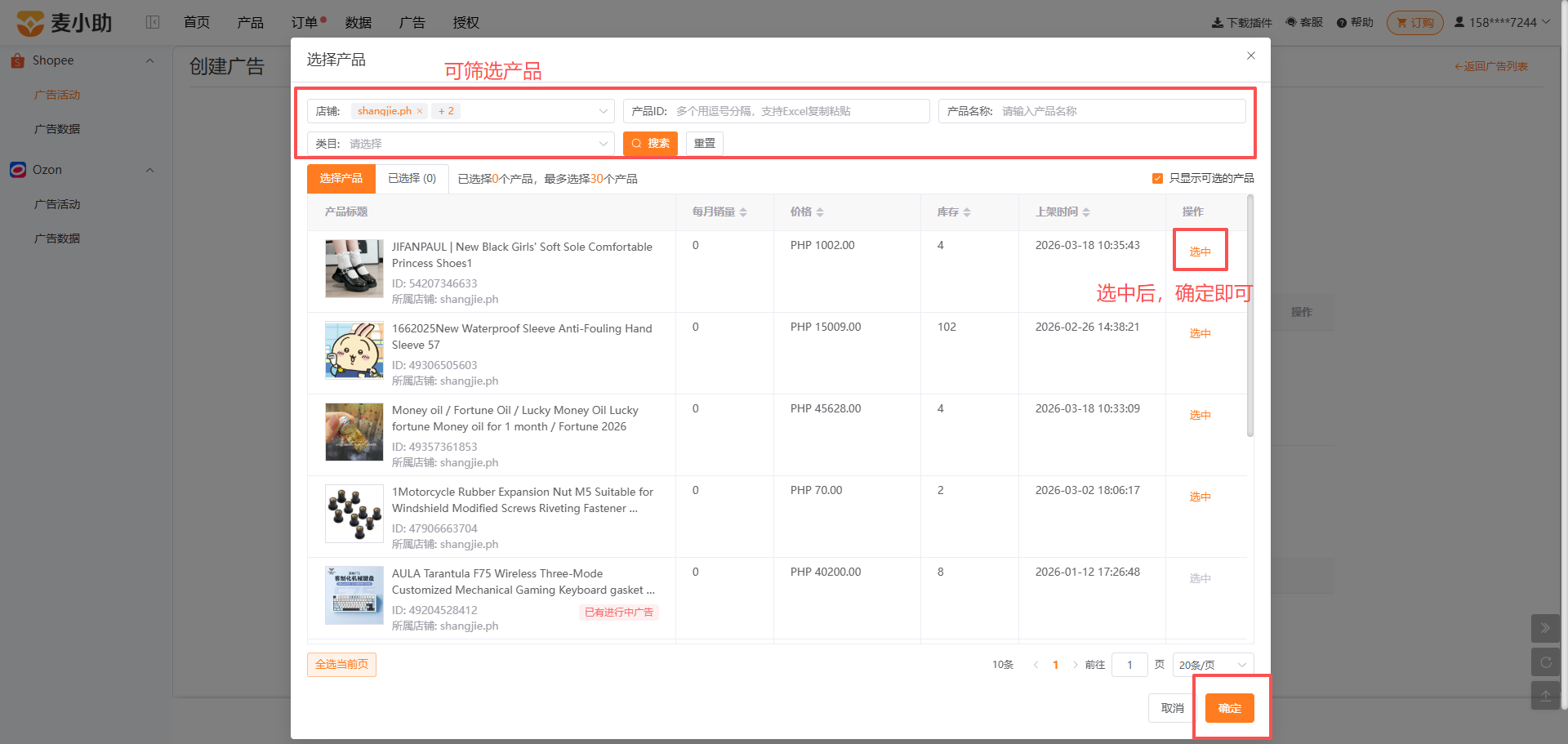Remove the shangjie.ph store tag
Image resolution: width=1568 pixels, height=744 pixels.
click(x=420, y=111)
